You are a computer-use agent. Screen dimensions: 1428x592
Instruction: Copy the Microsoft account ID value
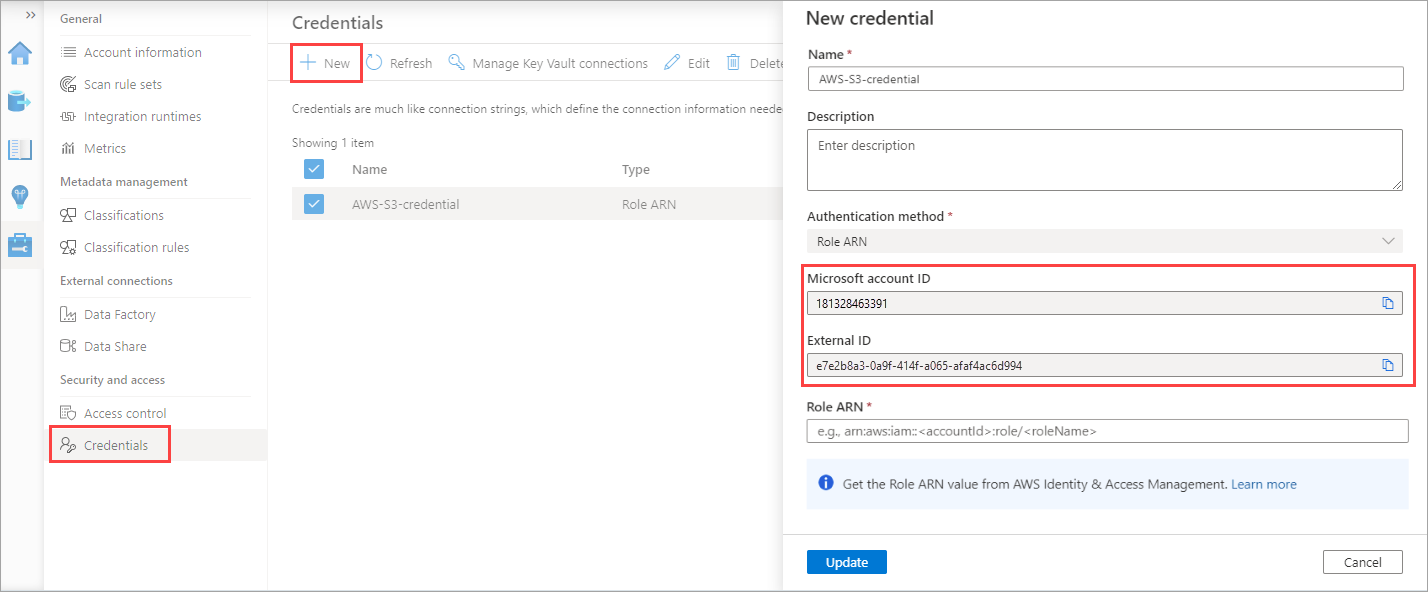(x=1387, y=303)
